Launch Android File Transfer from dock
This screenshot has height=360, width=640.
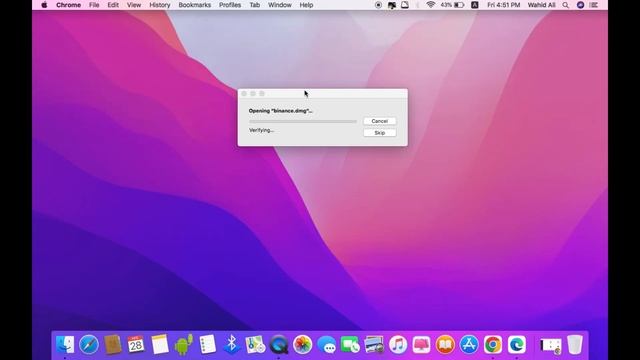(x=183, y=344)
